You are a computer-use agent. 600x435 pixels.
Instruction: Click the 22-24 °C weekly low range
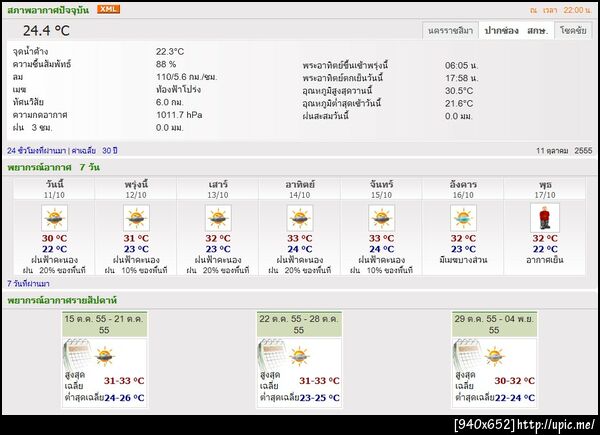click(x=515, y=398)
